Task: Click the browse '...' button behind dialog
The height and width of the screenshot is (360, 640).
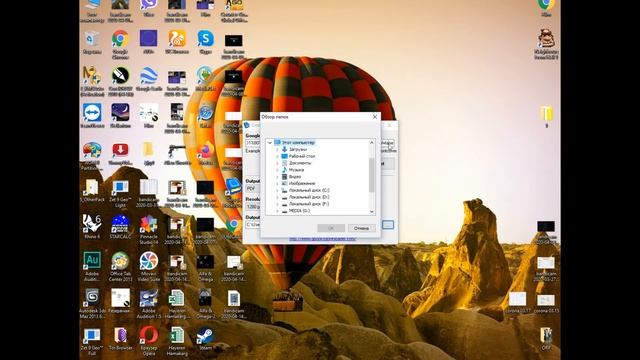Action: (388, 225)
